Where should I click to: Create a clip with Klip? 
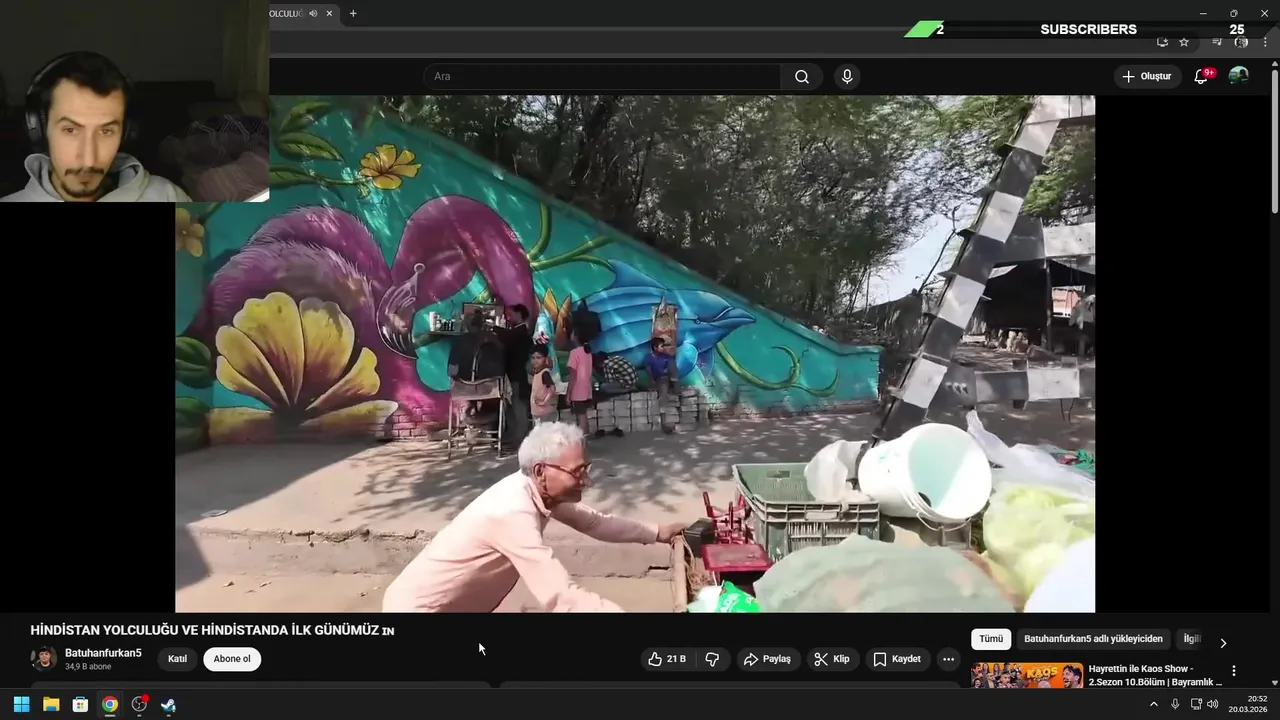point(832,659)
